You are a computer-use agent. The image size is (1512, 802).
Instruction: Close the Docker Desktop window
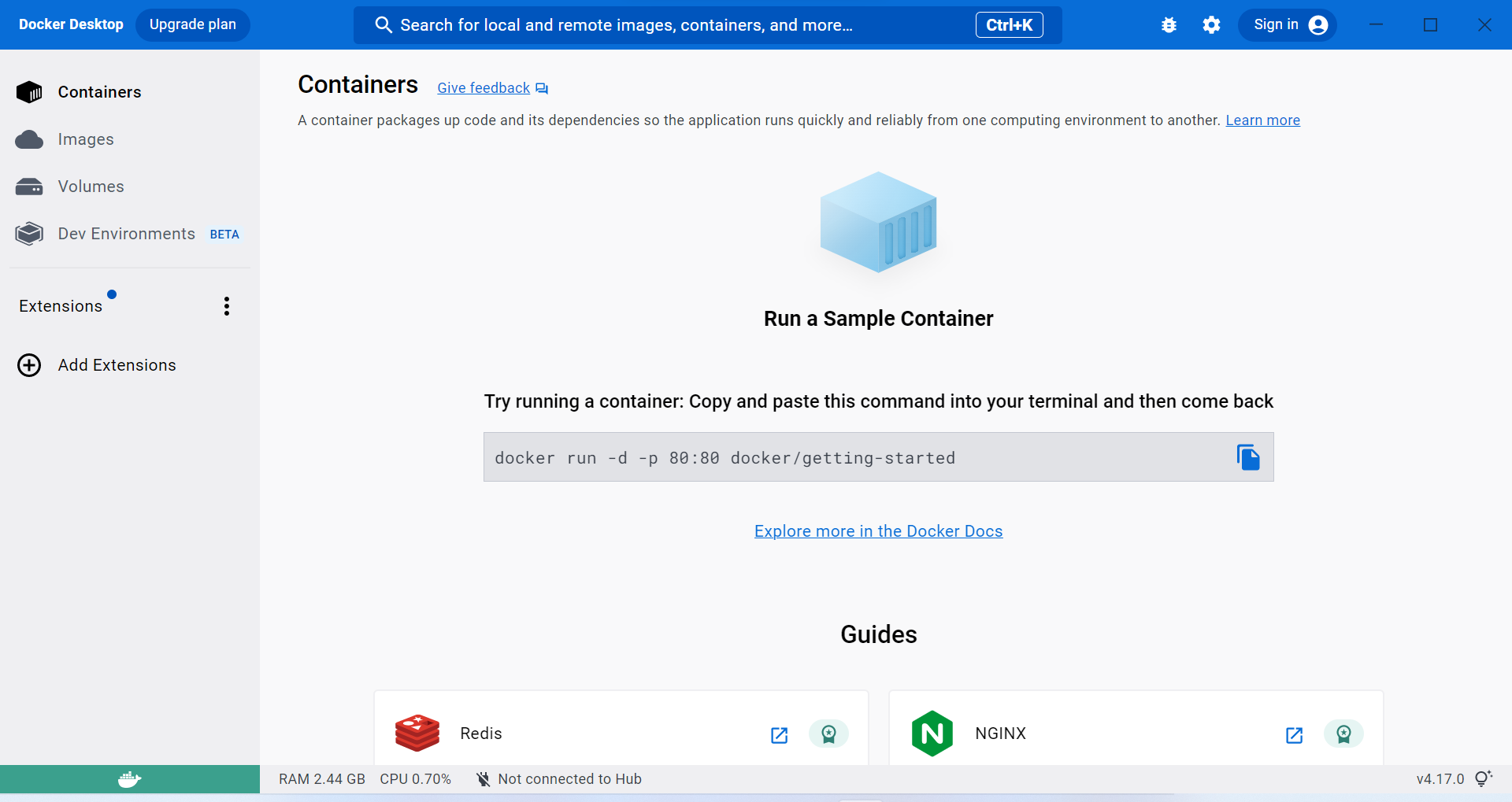tap(1484, 25)
